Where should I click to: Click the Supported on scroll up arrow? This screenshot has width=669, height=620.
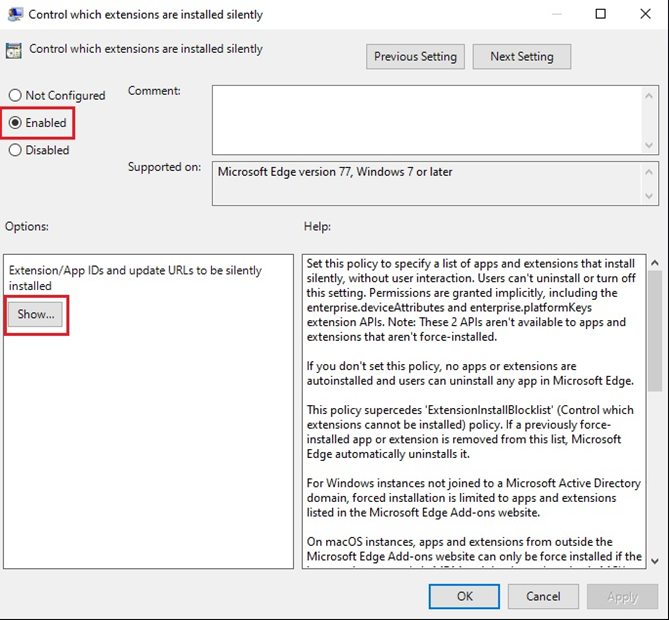649,172
